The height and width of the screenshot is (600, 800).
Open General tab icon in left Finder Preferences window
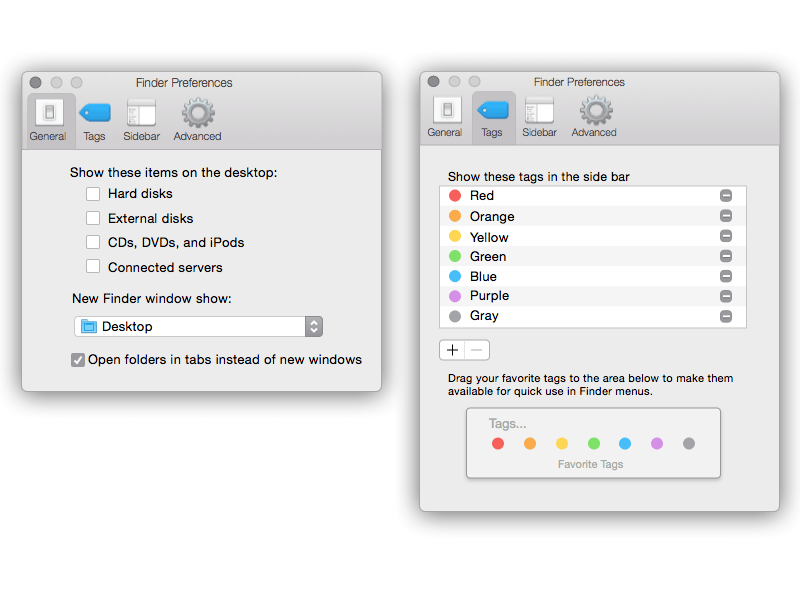(x=49, y=112)
